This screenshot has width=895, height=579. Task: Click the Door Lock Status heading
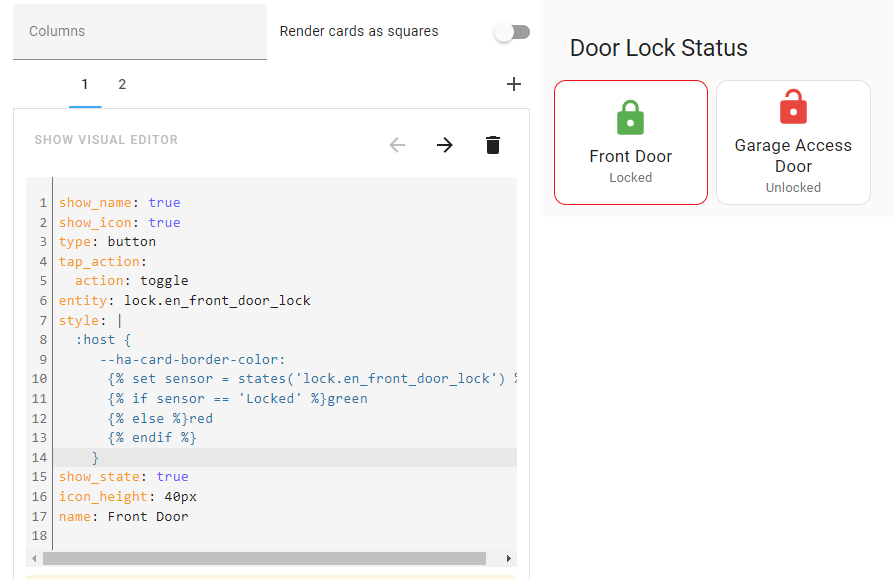pos(659,48)
